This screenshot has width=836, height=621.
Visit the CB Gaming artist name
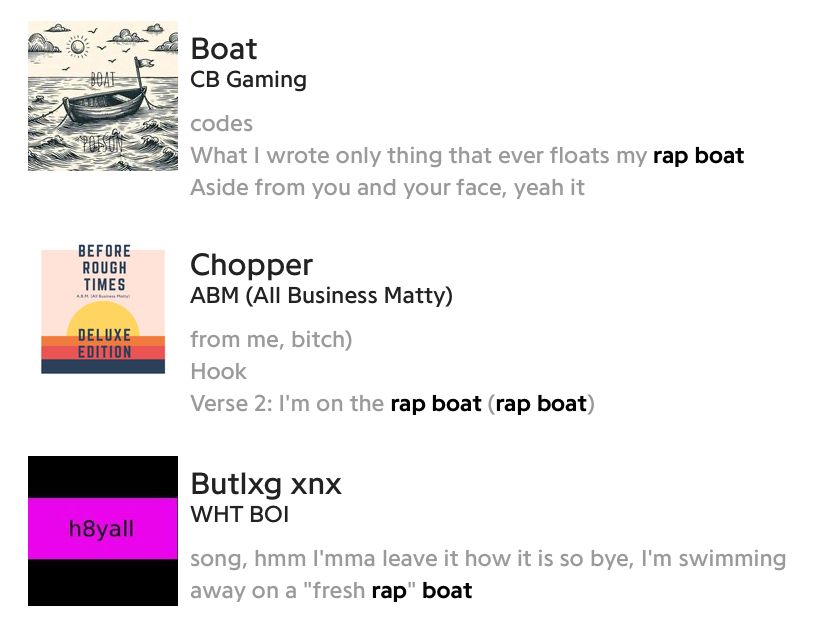point(248,80)
